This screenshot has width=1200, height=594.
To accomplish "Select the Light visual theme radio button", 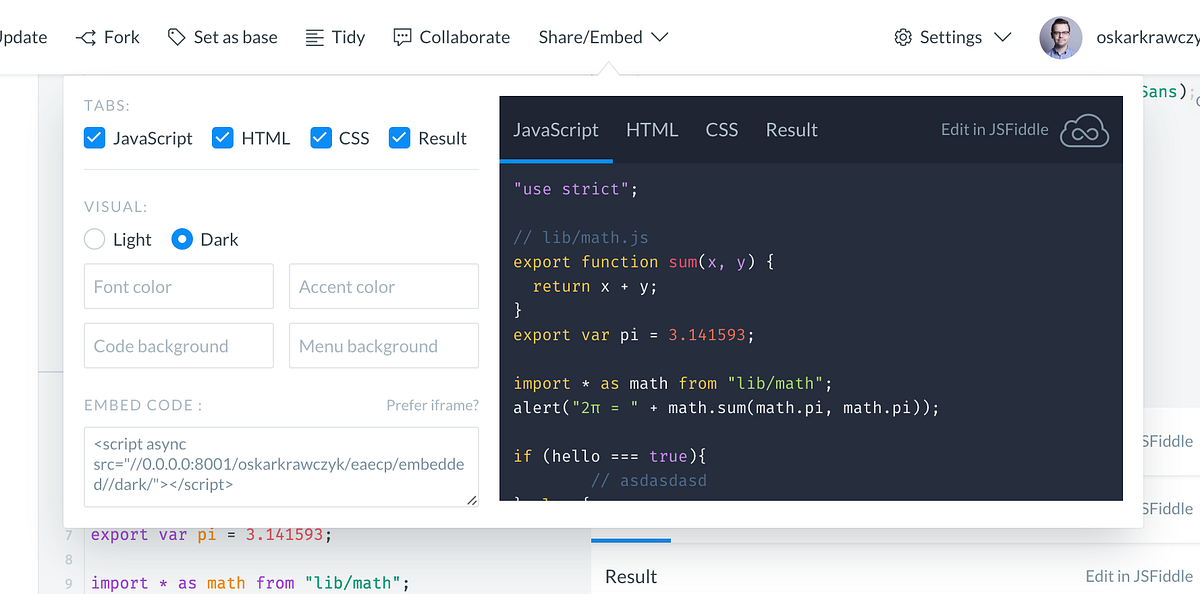I will [x=95, y=239].
